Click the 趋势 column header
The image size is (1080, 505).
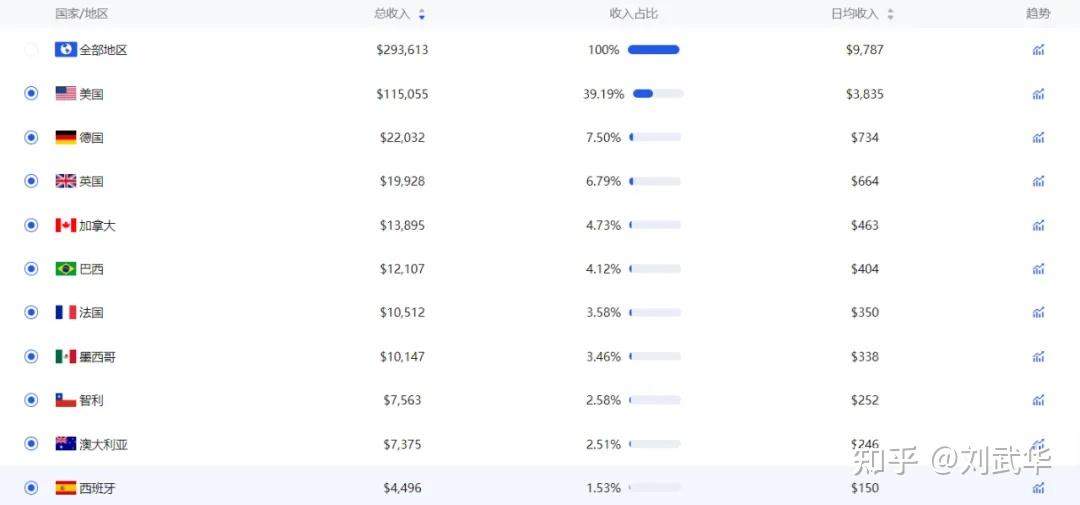pos(1038,14)
